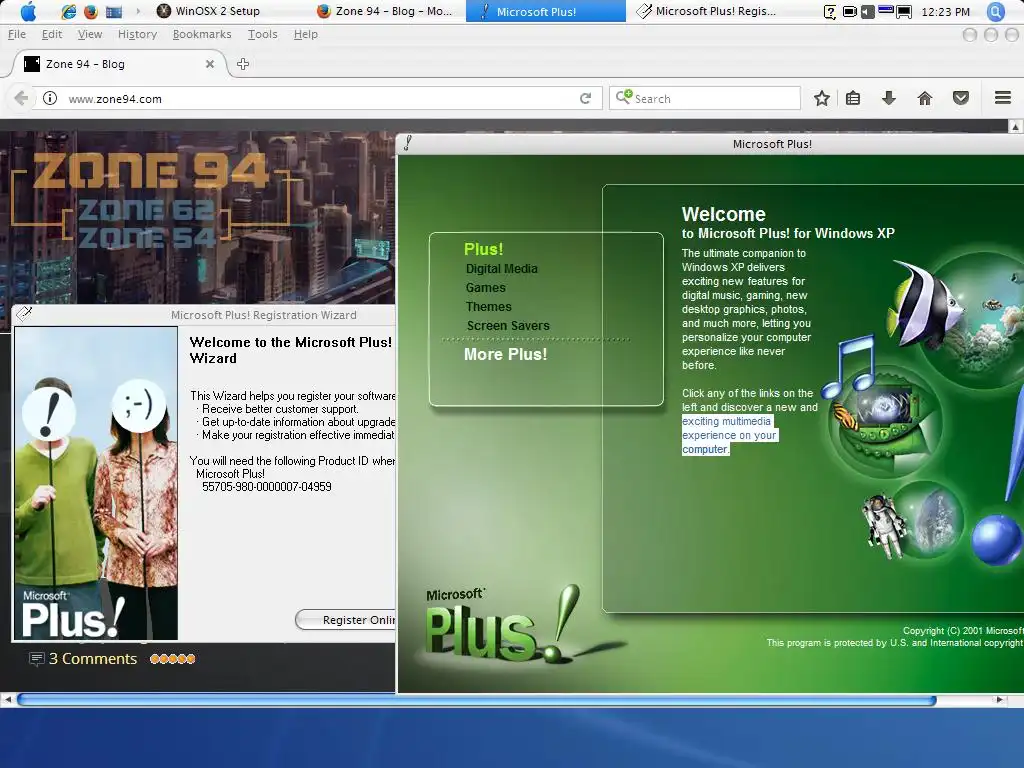Click the five-star rating dots
The width and height of the screenshot is (1024, 768).
point(172,659)
